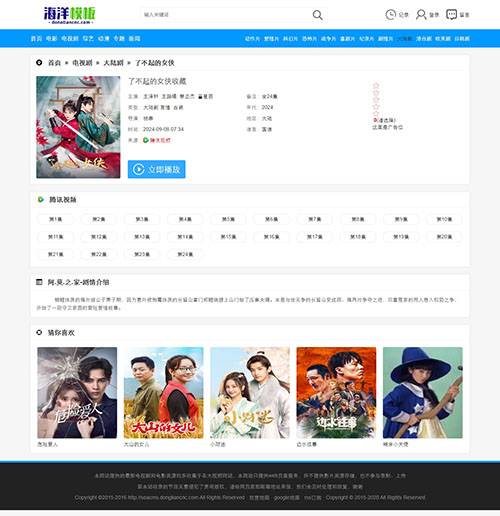Click the 大陆剧 breadcrumb link
The height and width of the screenshot is (516, 500).
[113, 63]
